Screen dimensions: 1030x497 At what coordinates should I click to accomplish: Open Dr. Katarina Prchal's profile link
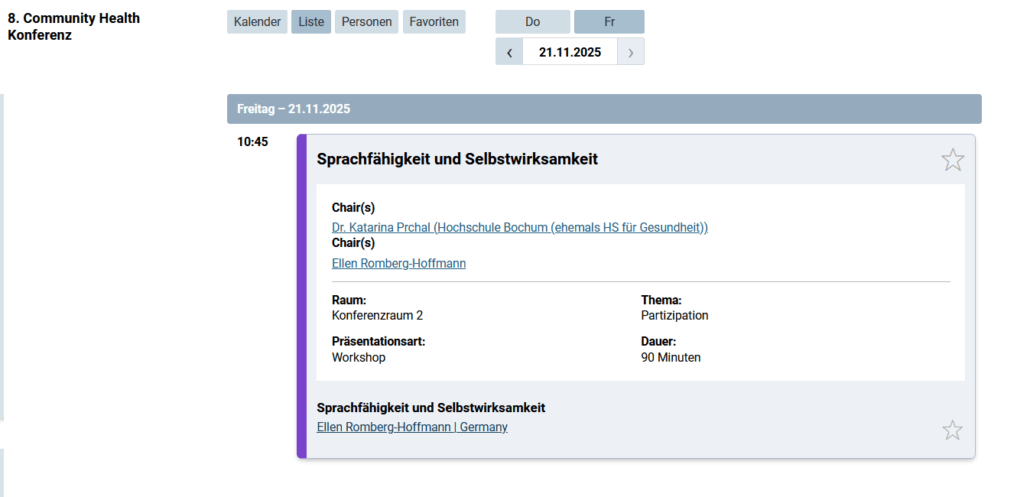click(519, 228)
